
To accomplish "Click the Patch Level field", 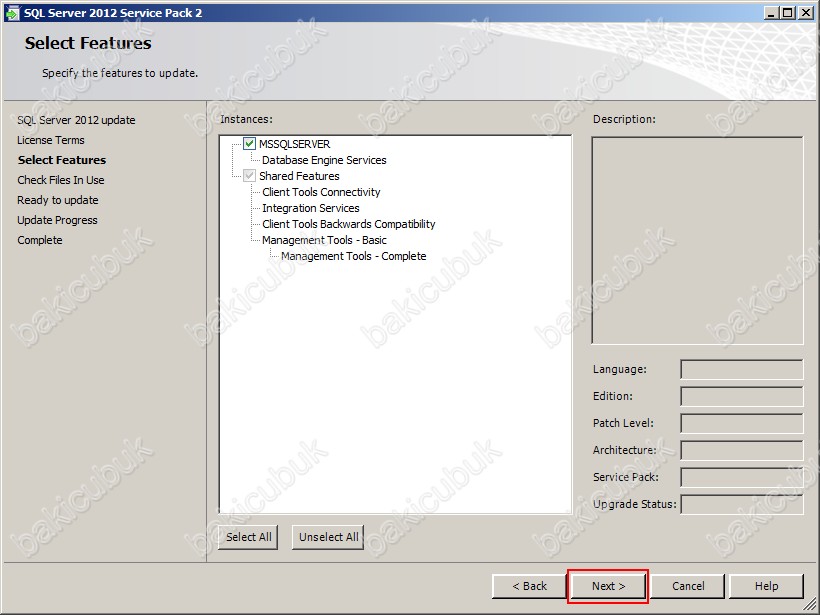I will click(742, 424).
